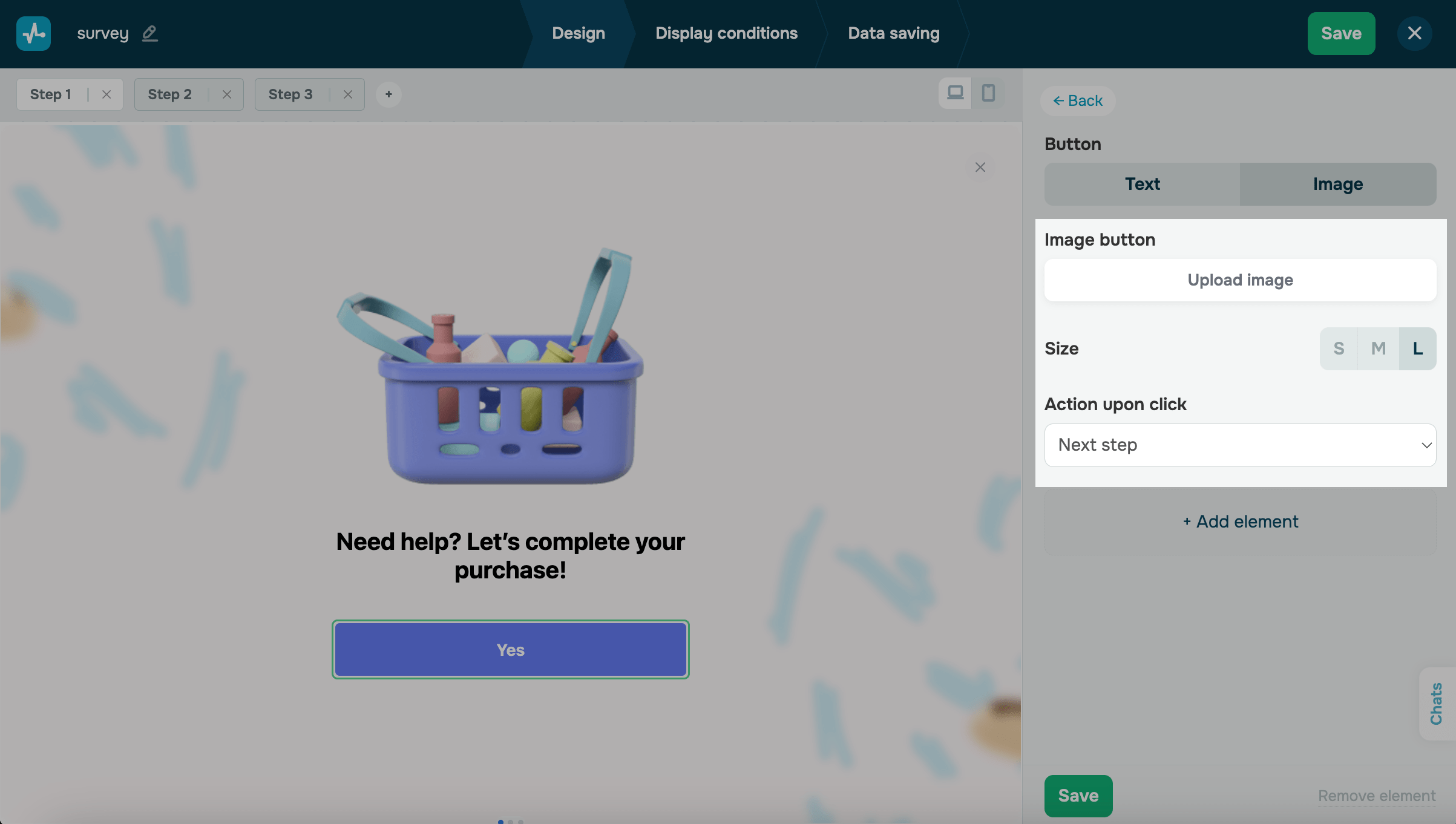The image size is (1456, 824).
Task: Switch to desktop preview icon
Action: click(x=955, y=93)
